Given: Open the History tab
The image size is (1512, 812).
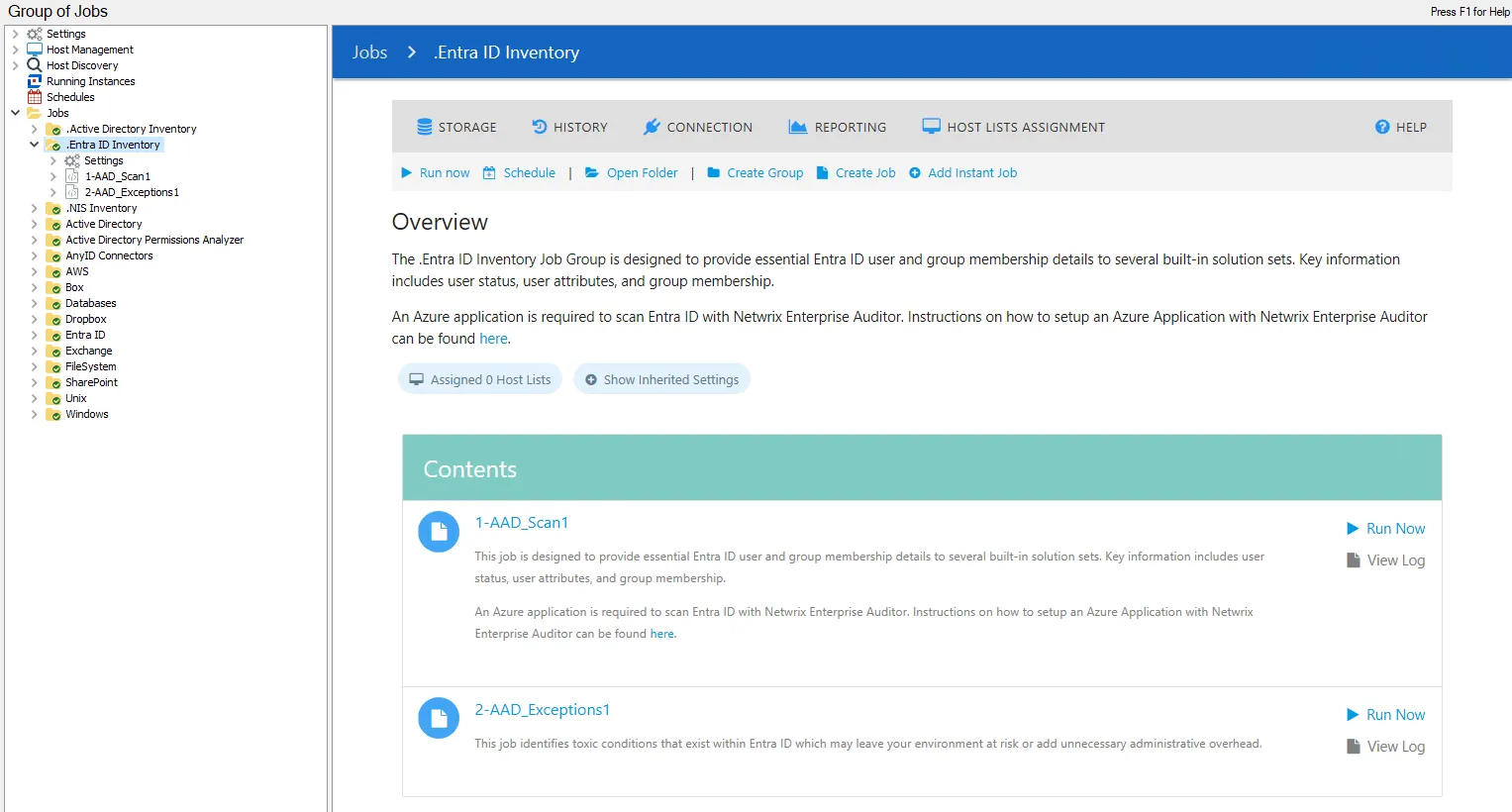Looking at the screenshot, I should click(569, 127).
